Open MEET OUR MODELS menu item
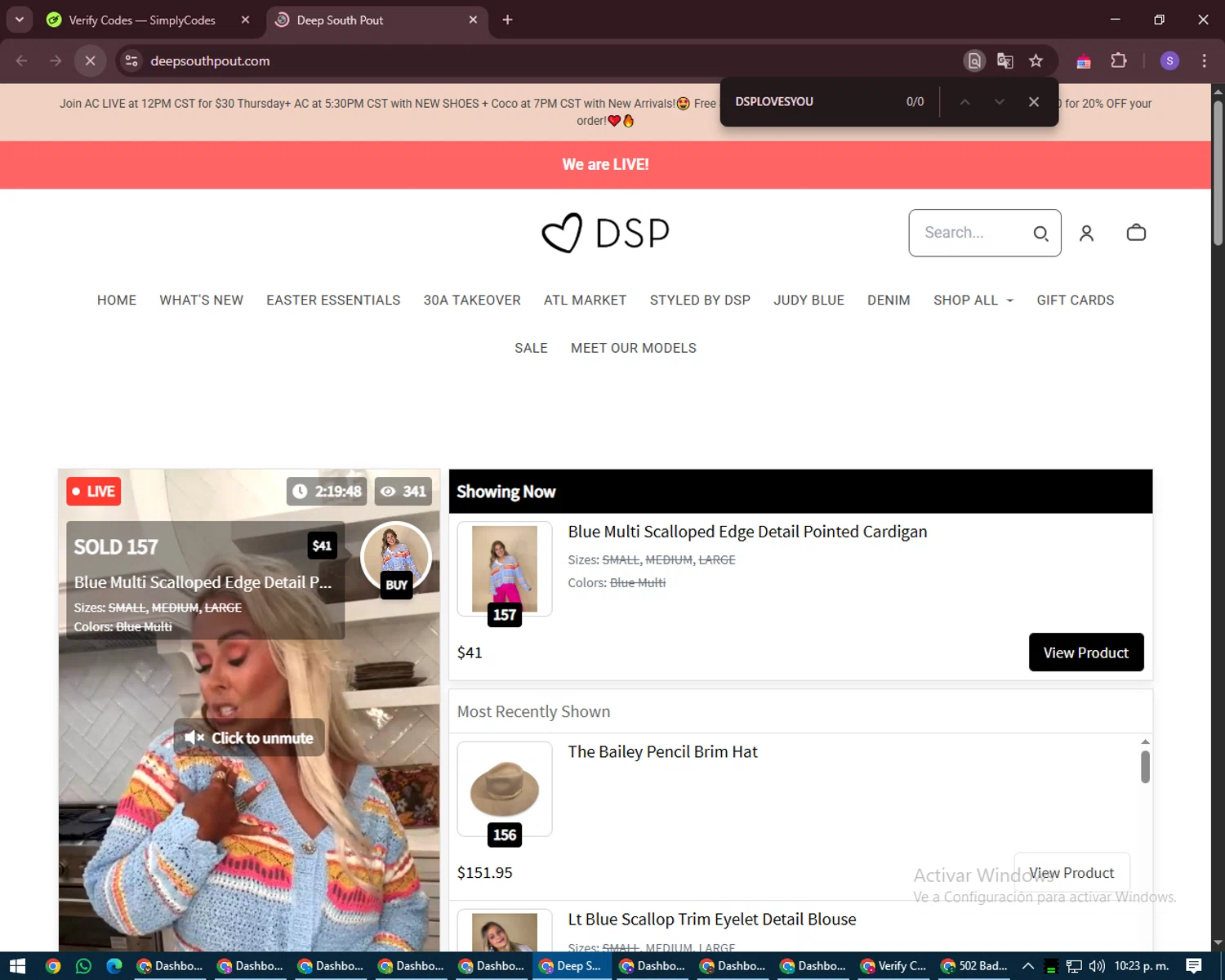Viewport: 1225px width, 980px height. [x=634, y=348]
